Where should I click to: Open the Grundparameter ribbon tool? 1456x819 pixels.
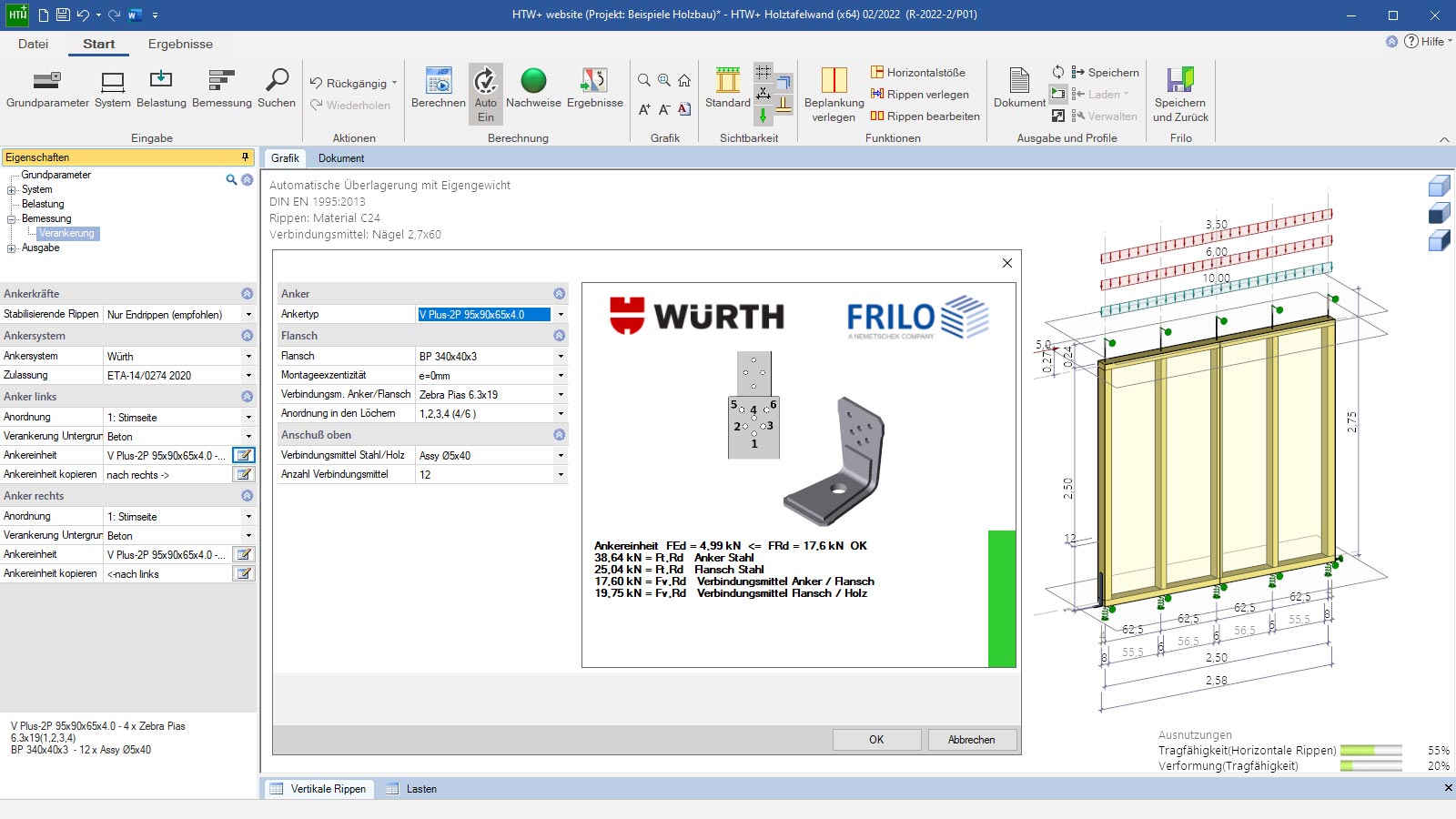[47, 89]
